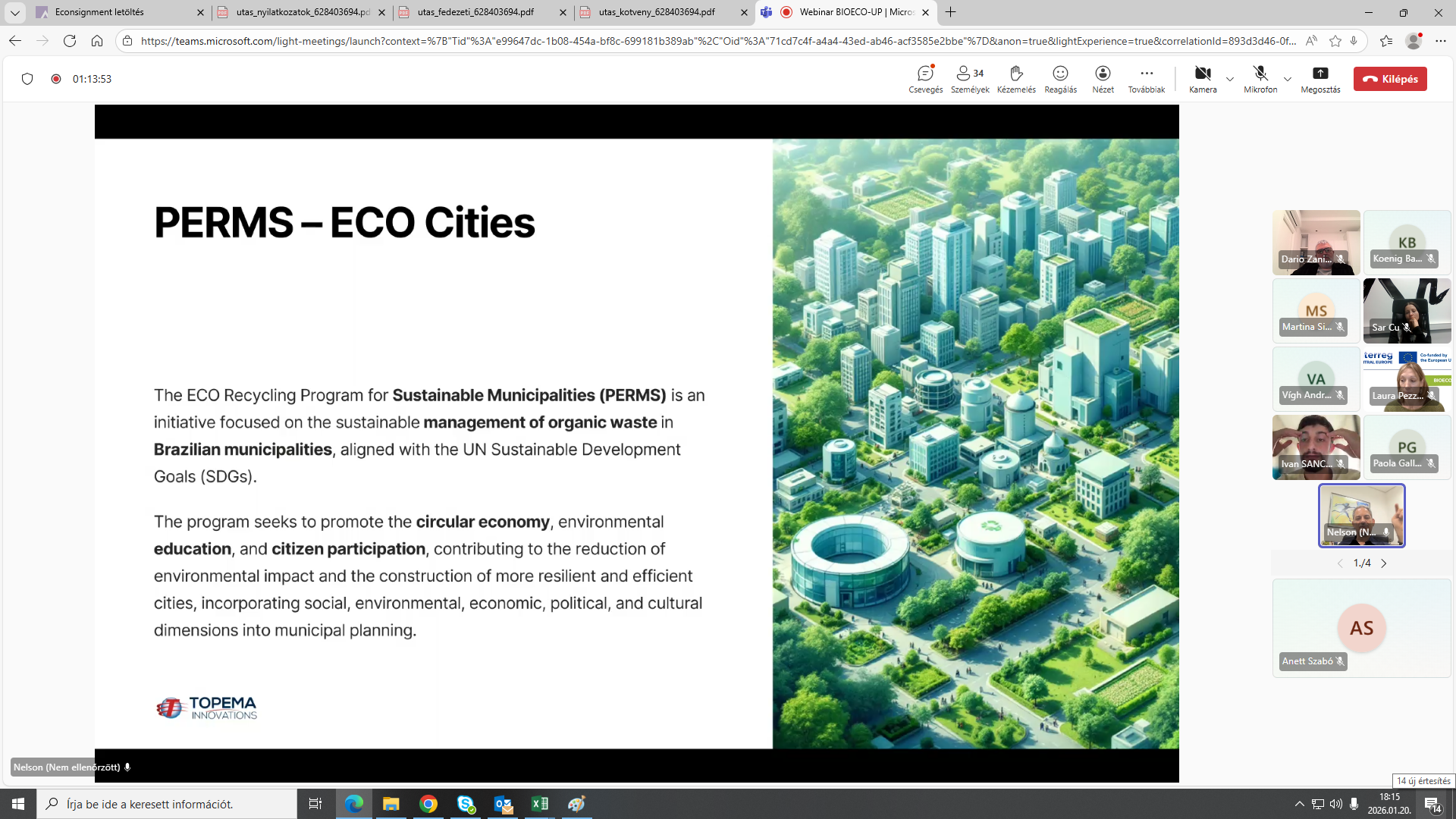The image size is (1456, 819).
Task: Open the Továbbiak more options menu
Action: [1146, 74]
